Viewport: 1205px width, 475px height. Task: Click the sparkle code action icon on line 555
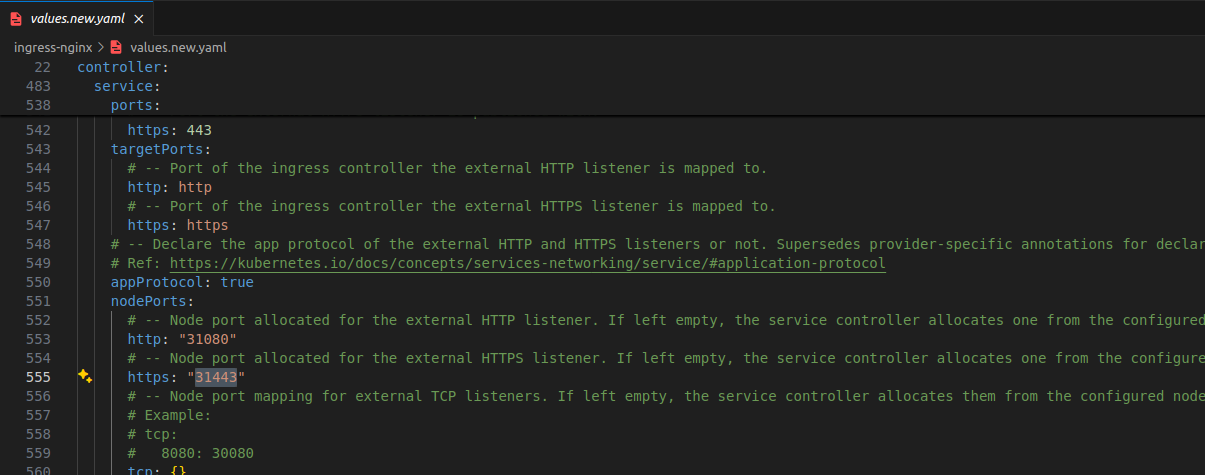85,376
